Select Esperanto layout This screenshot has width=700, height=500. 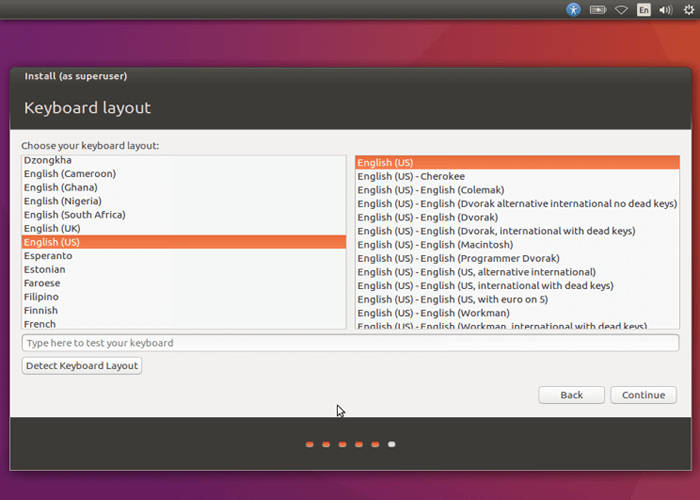coord(183,256)
